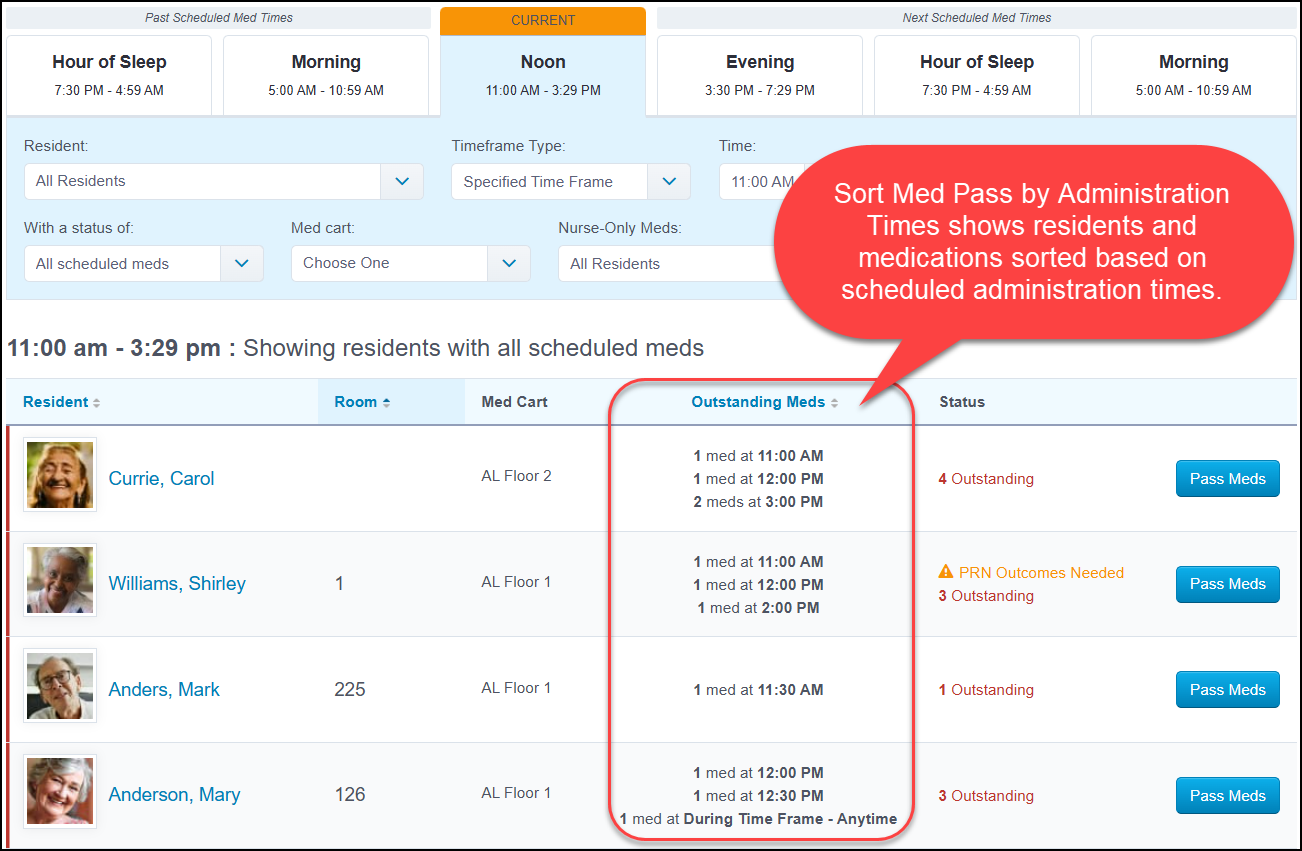The width and height of the screenshot is (1302, 851).
Task: Open the past Hour of Sleep med time tab
Action: coord(109,75)
